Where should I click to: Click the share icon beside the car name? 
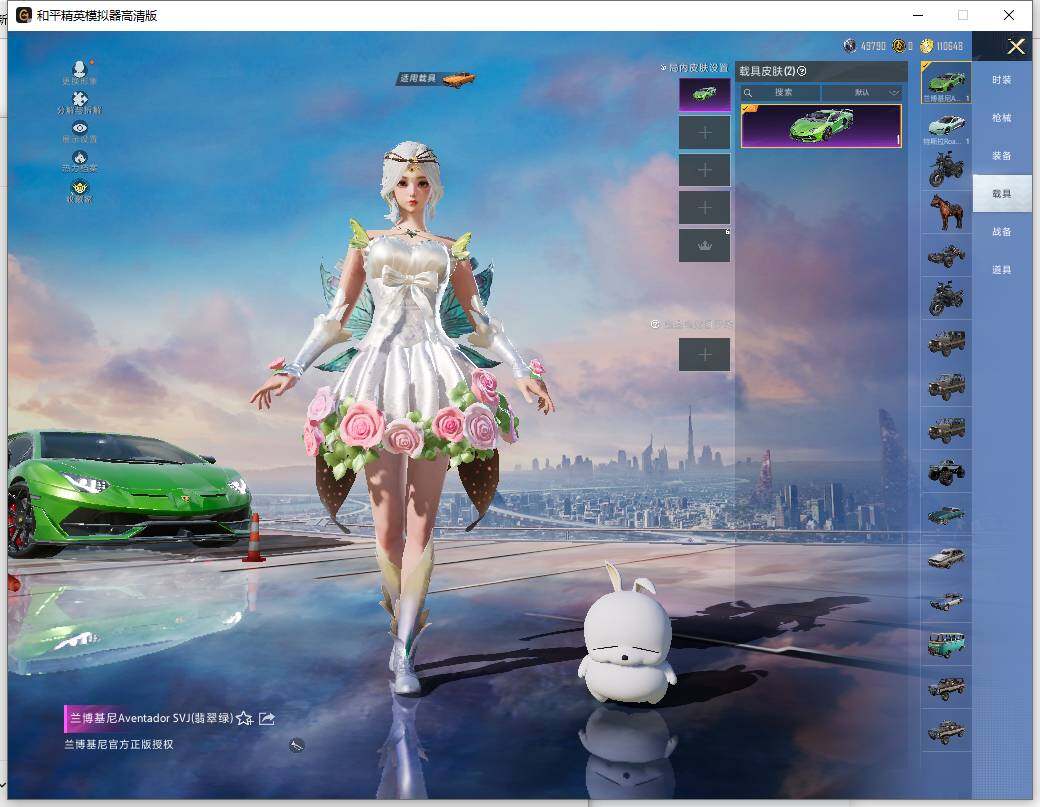point(267,718)
